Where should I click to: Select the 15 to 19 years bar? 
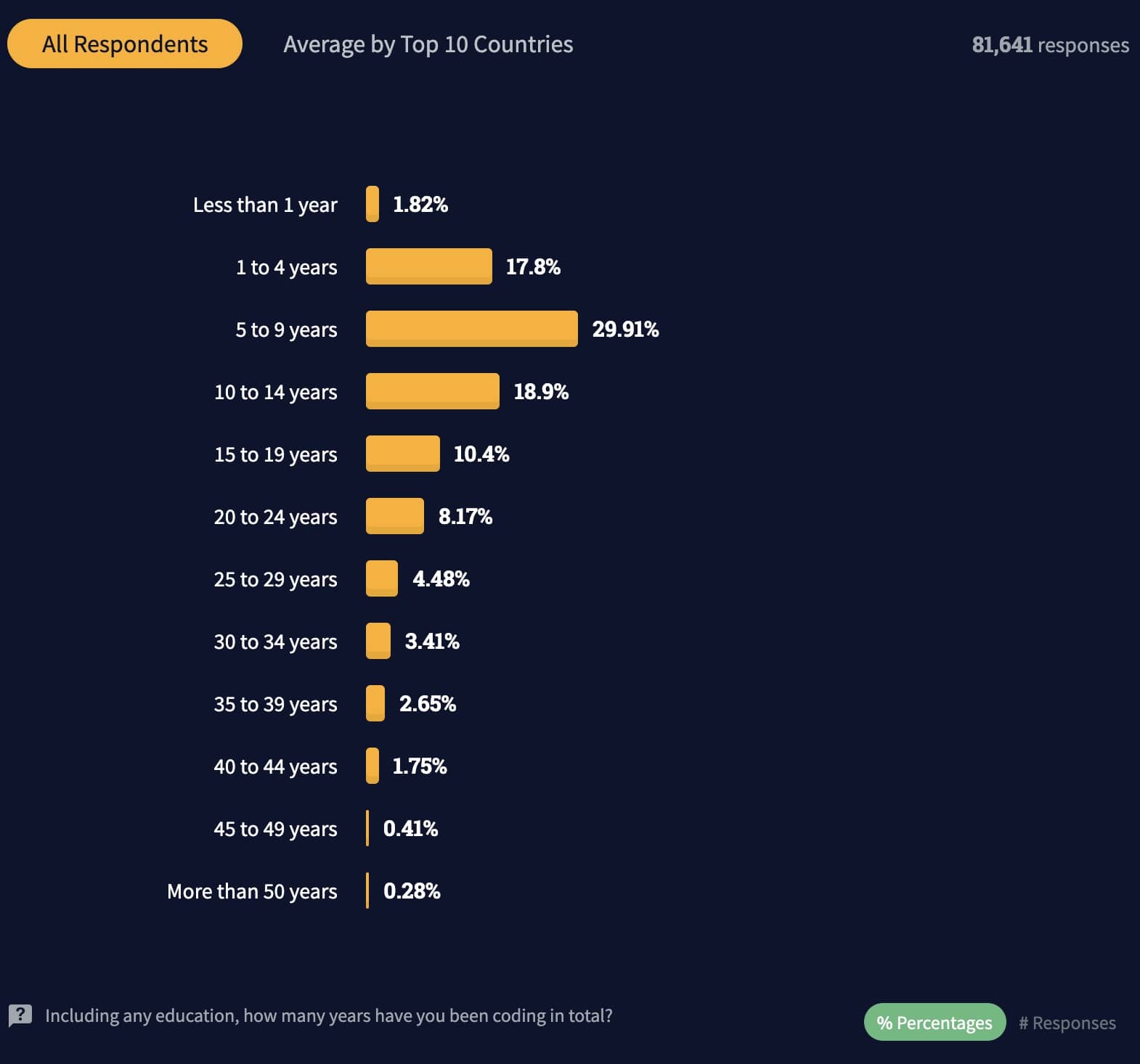click(x=402, y=454)
